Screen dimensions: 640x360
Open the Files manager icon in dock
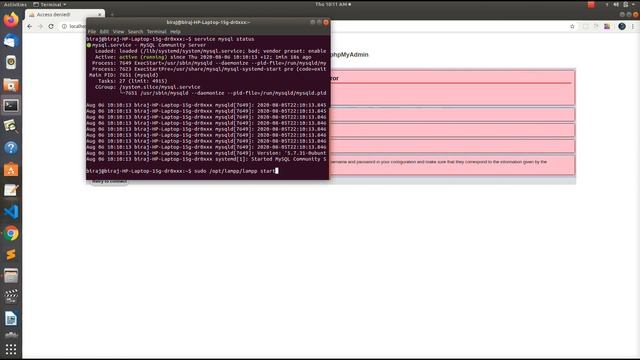pos(11,276)
